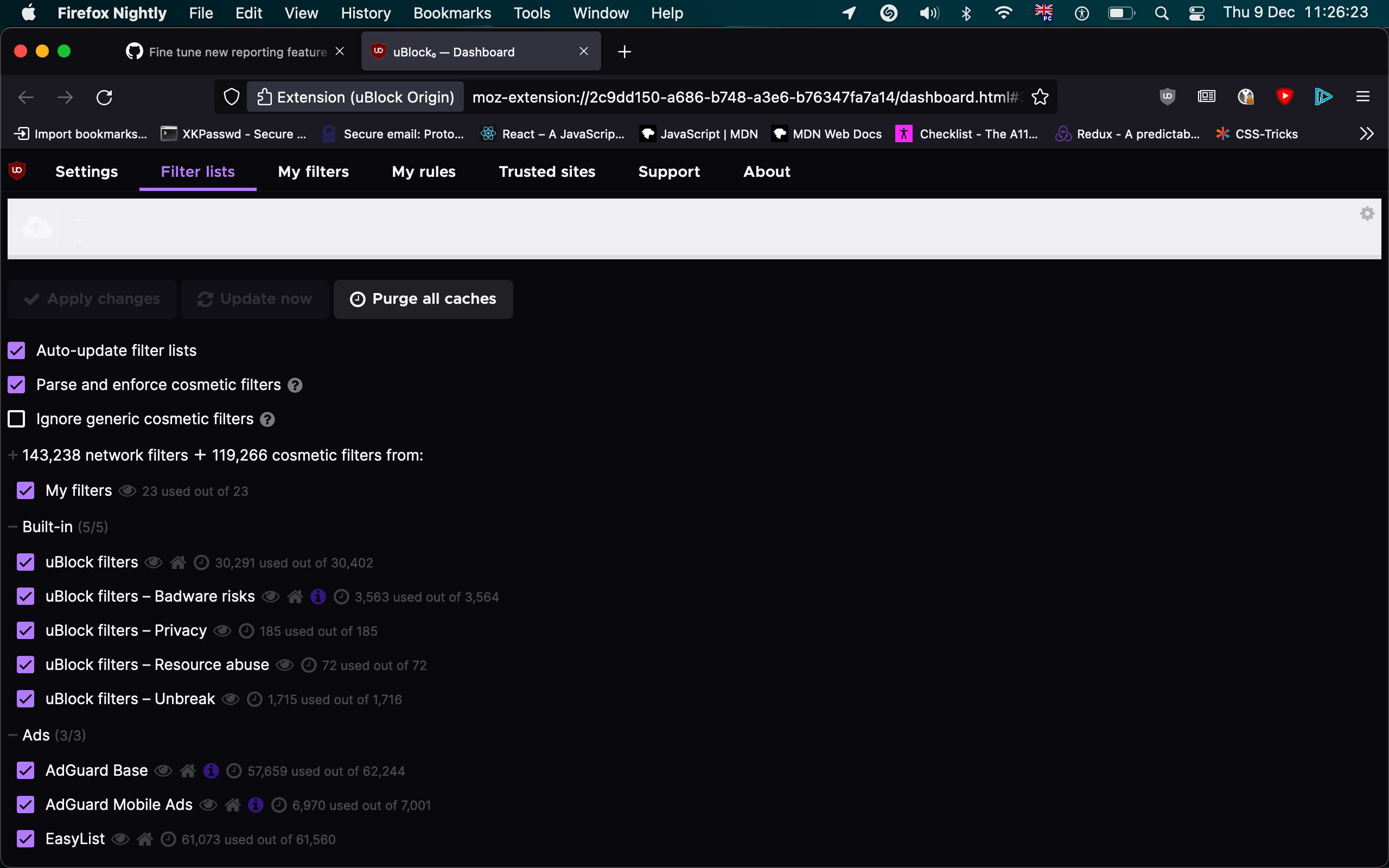This screenshot has height=868, width=1389.
Task: Expand hidden bookmarks with the double chevron
Action: (1366, 133)
